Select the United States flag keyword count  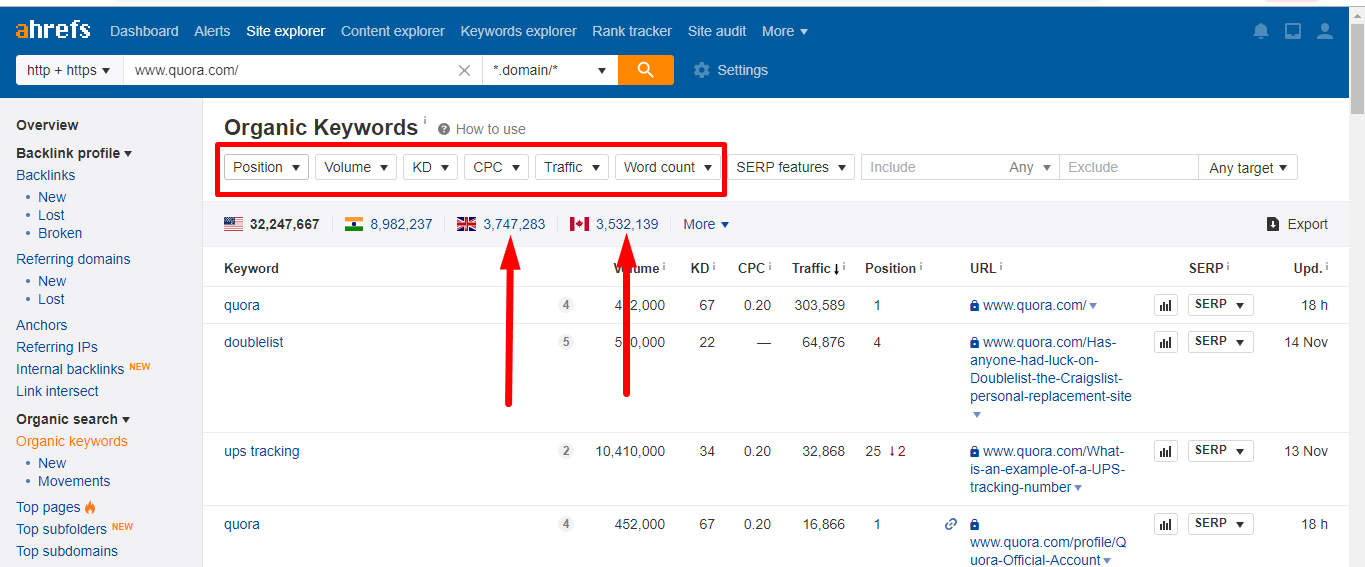coord(272,224)
